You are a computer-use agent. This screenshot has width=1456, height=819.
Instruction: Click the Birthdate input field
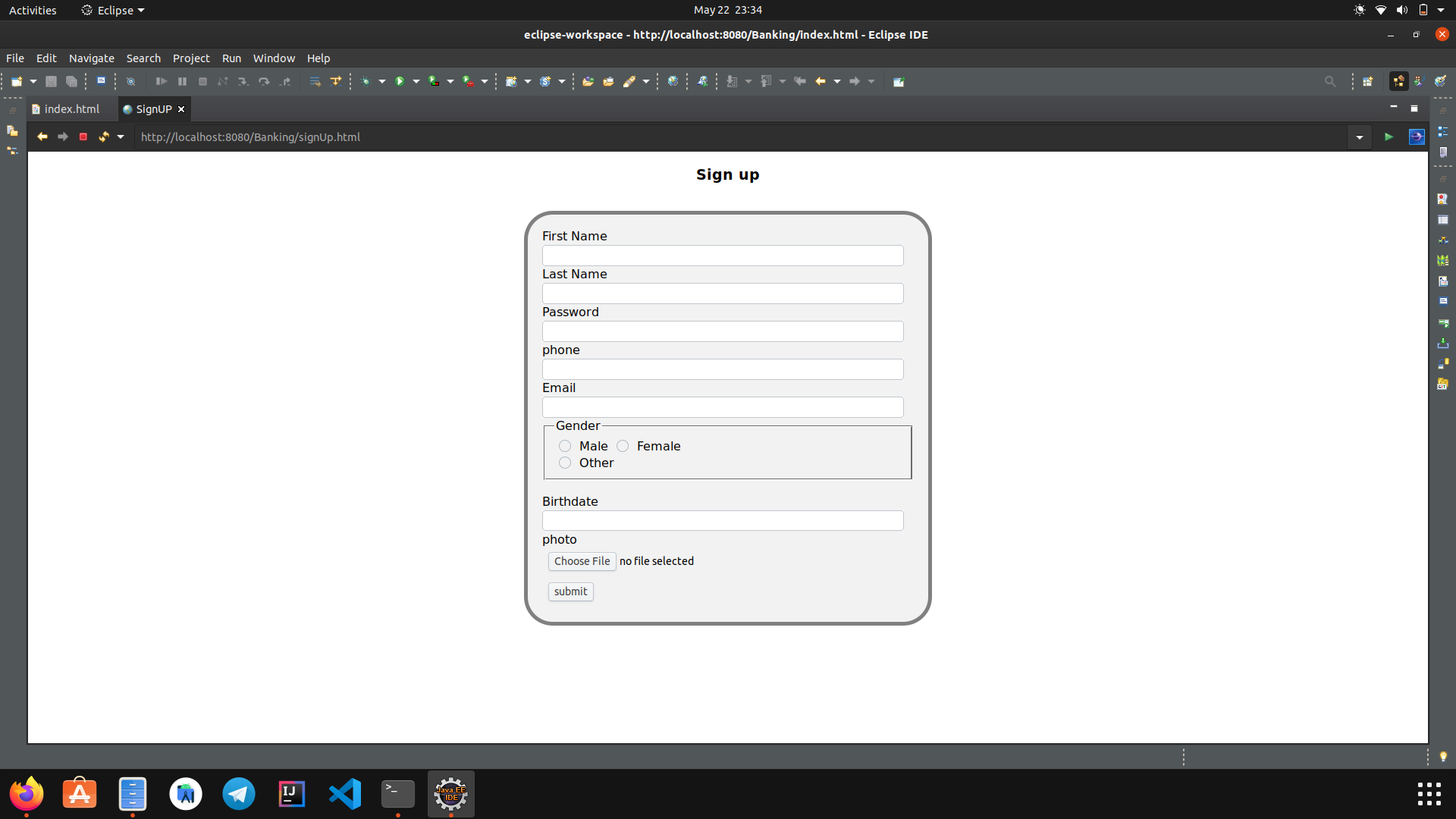click(723, 521)
